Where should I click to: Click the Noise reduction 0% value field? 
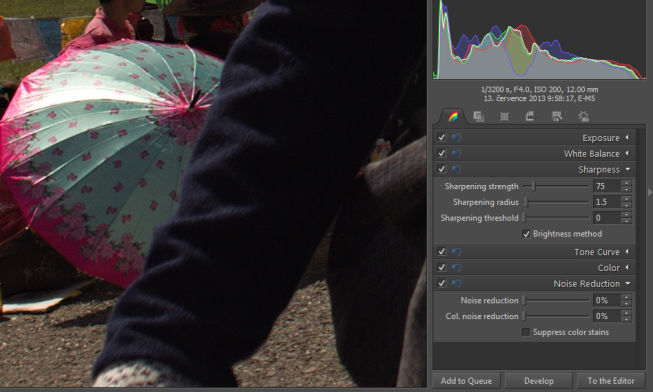607,300
